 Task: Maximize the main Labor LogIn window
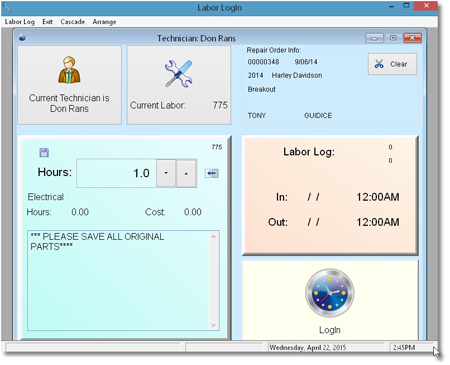coord(406,6)
